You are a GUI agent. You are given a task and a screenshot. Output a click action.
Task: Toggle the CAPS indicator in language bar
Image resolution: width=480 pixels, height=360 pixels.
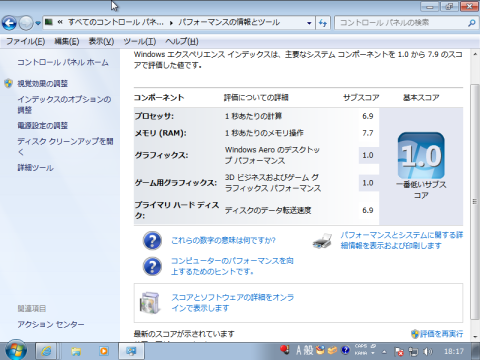click(361, 346)
